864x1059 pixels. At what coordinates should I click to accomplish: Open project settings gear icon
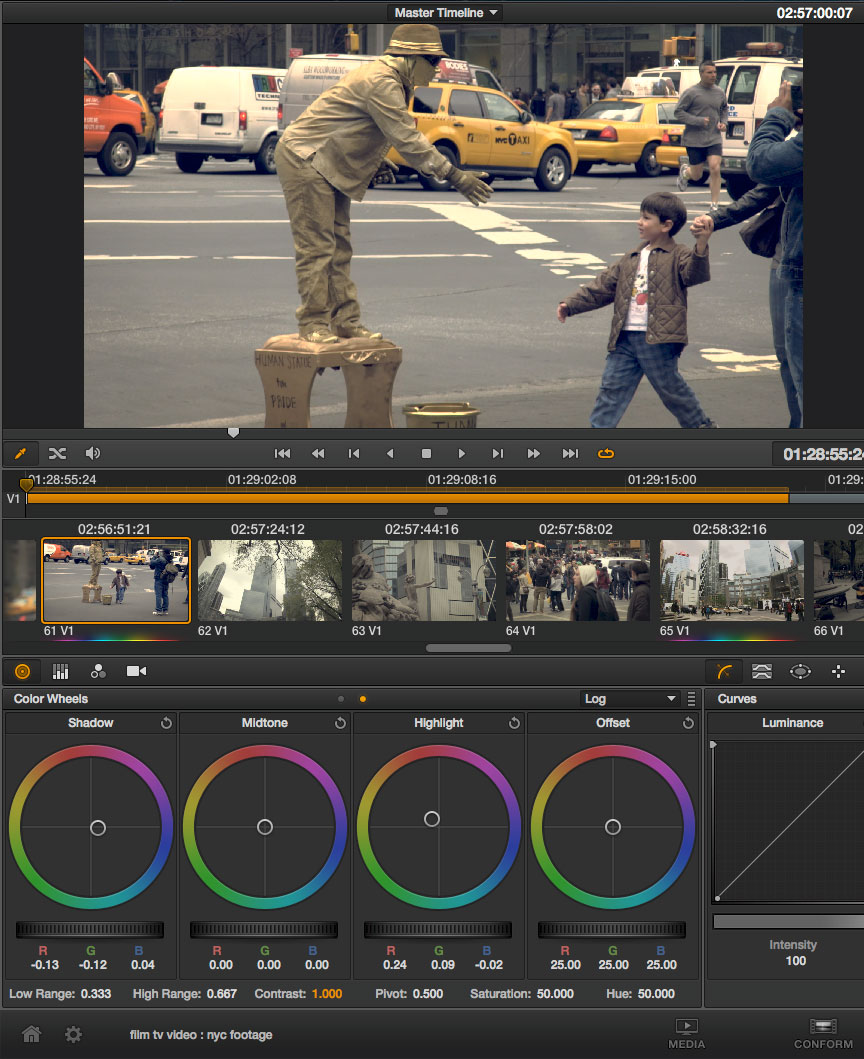73,1034
